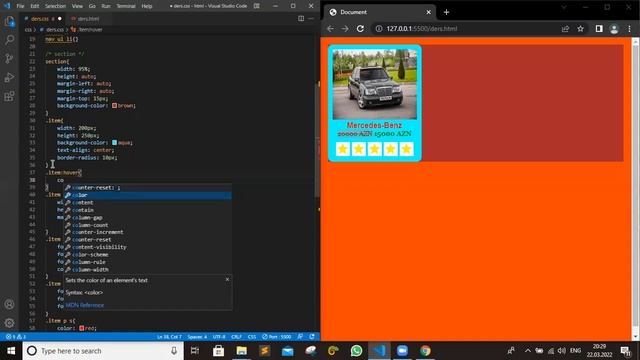Click the Chrome address bar URL

point(422,29)
